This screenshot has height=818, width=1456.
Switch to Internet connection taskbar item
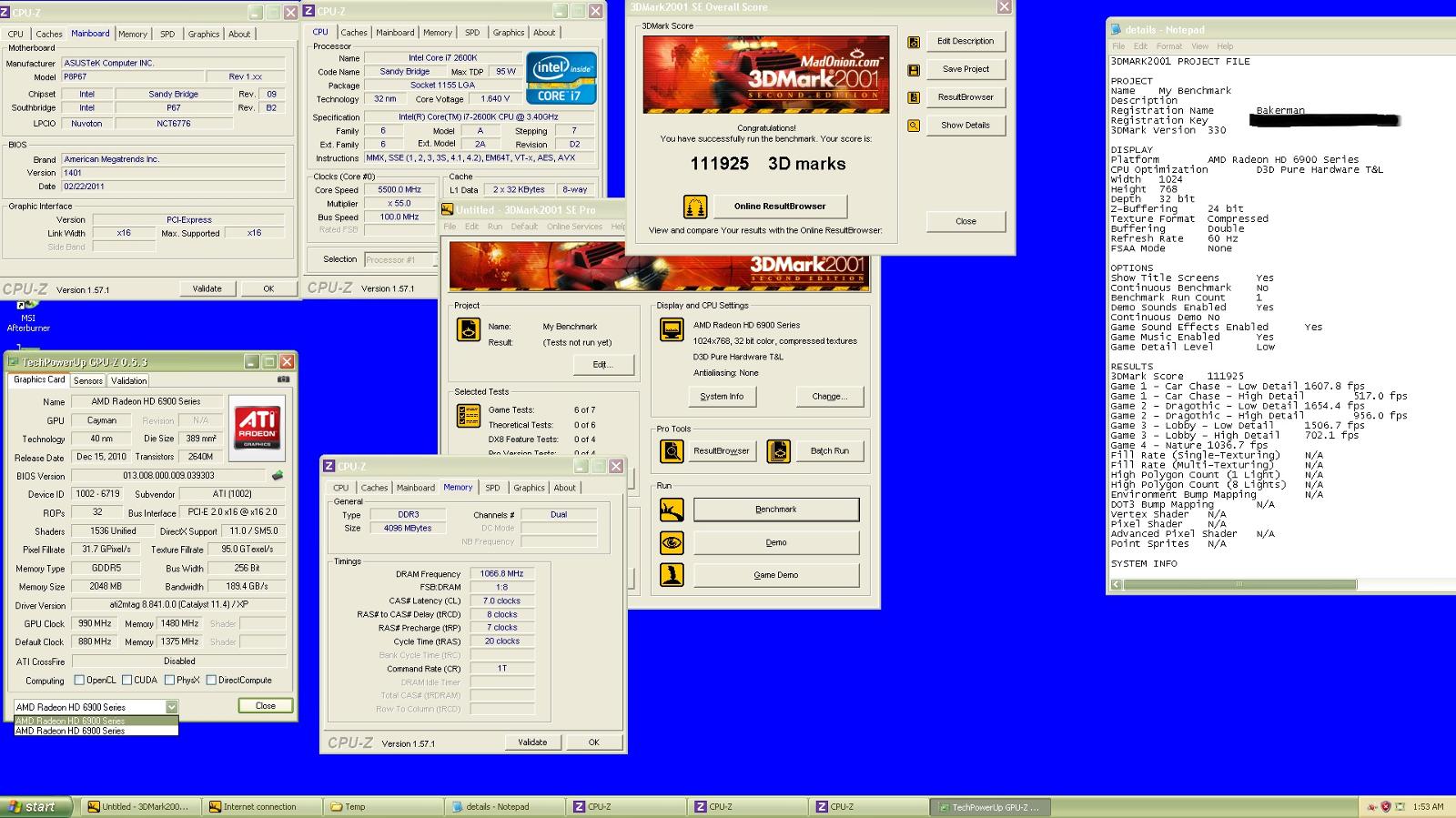(x=260, y=807)
